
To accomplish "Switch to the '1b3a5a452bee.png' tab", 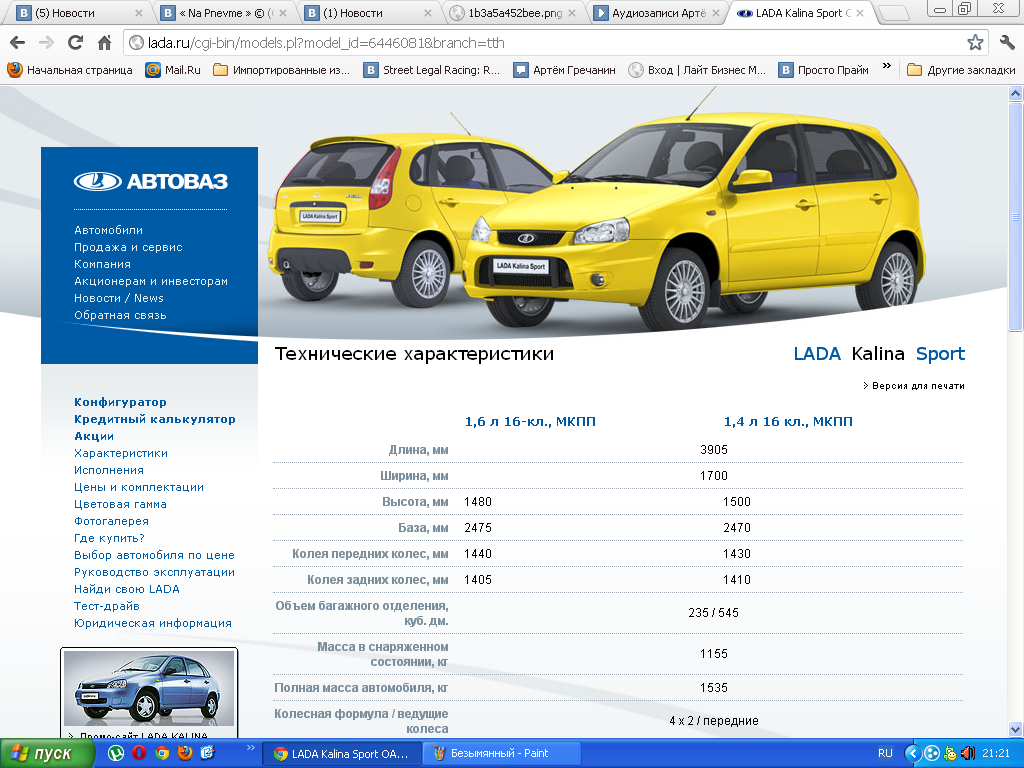I will click(x=513, y=13).
